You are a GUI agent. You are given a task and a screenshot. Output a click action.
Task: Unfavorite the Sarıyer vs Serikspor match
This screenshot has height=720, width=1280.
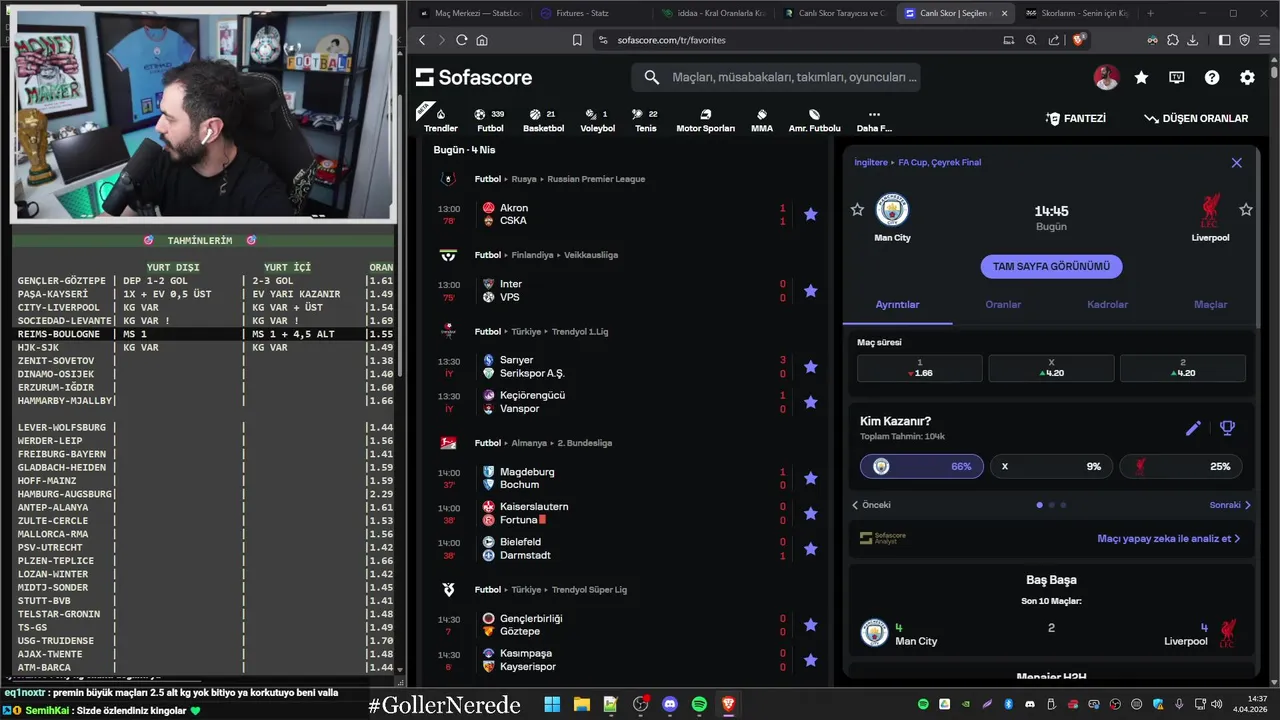(810, 366)
